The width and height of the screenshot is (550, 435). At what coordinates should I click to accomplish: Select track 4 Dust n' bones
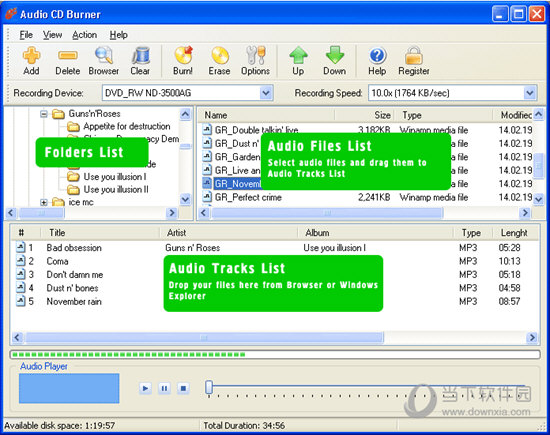72,288
